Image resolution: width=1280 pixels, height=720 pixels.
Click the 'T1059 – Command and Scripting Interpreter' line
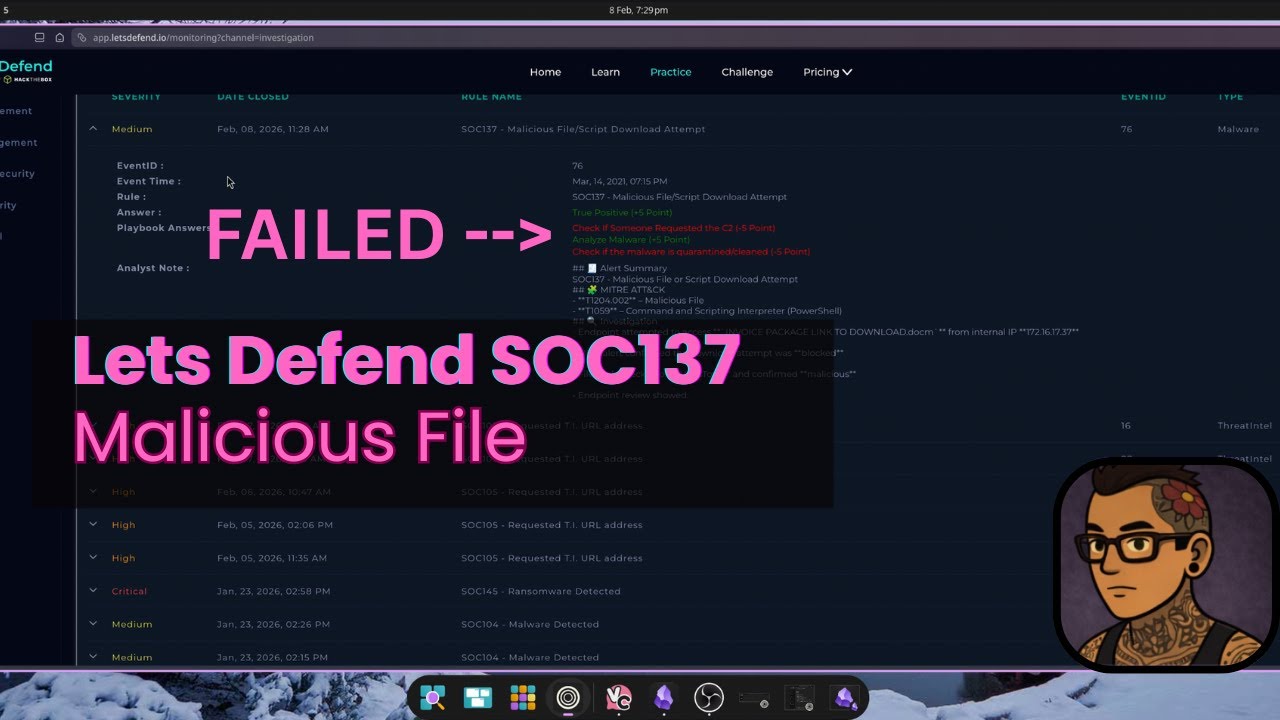click(x=709, y=311)
